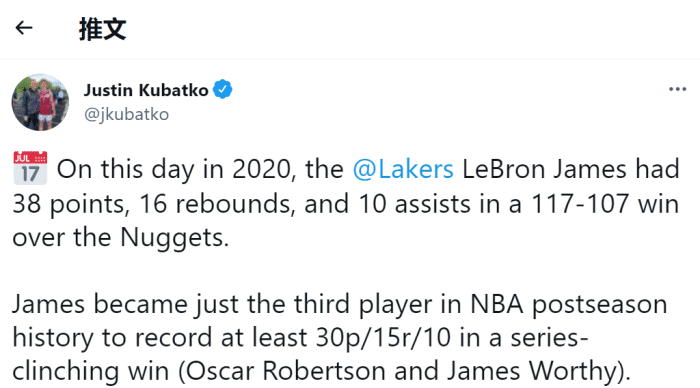Click the '30p/15r/10' stat text
Image resolution: width=700 pixels, height=388 pixels.
tap(383, 338)
